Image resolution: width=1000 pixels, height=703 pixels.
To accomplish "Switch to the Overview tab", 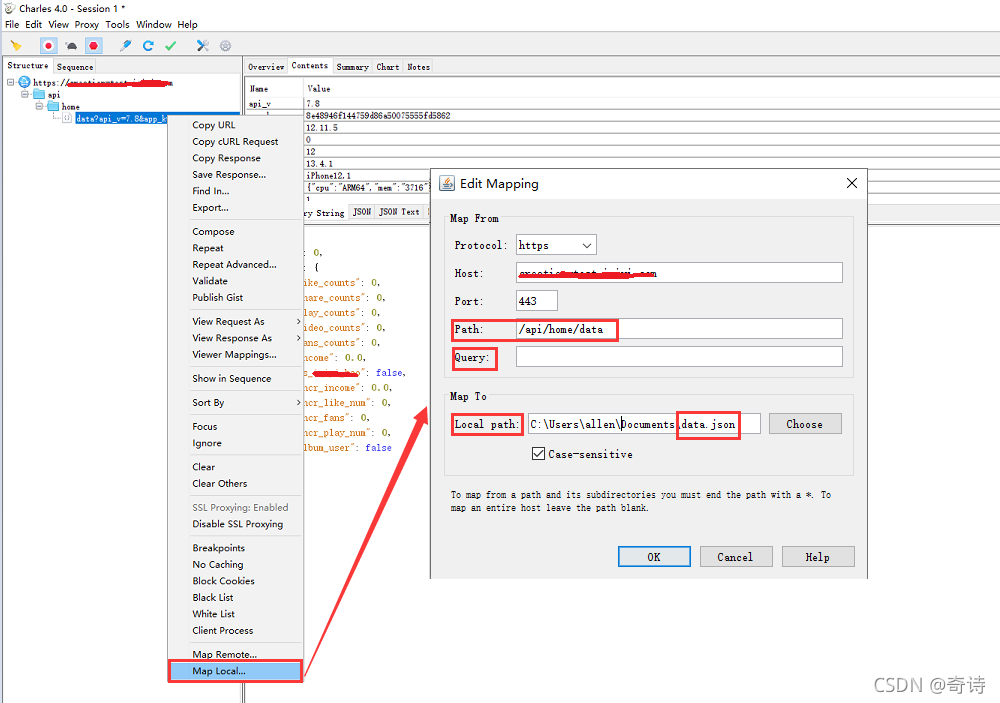I will [266, 66].
